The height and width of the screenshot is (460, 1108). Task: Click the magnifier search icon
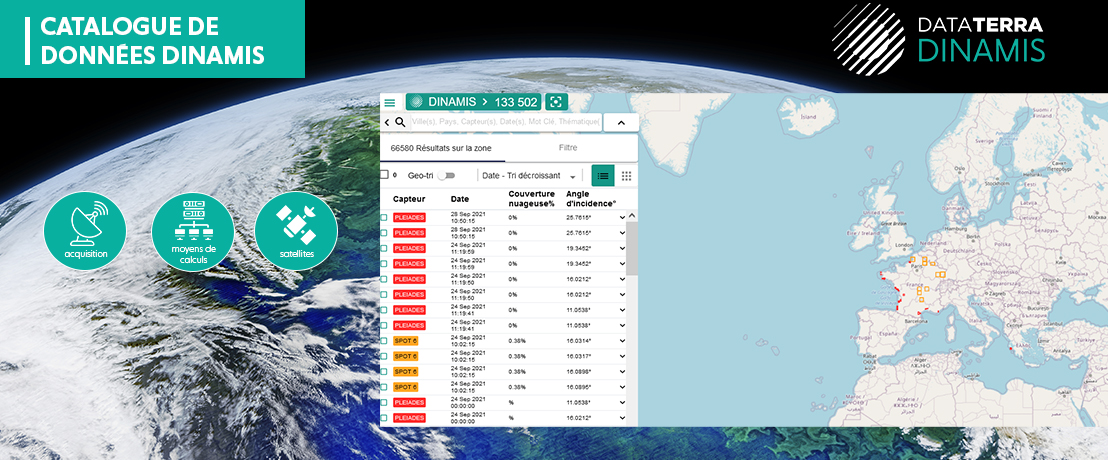click(400, 122)
